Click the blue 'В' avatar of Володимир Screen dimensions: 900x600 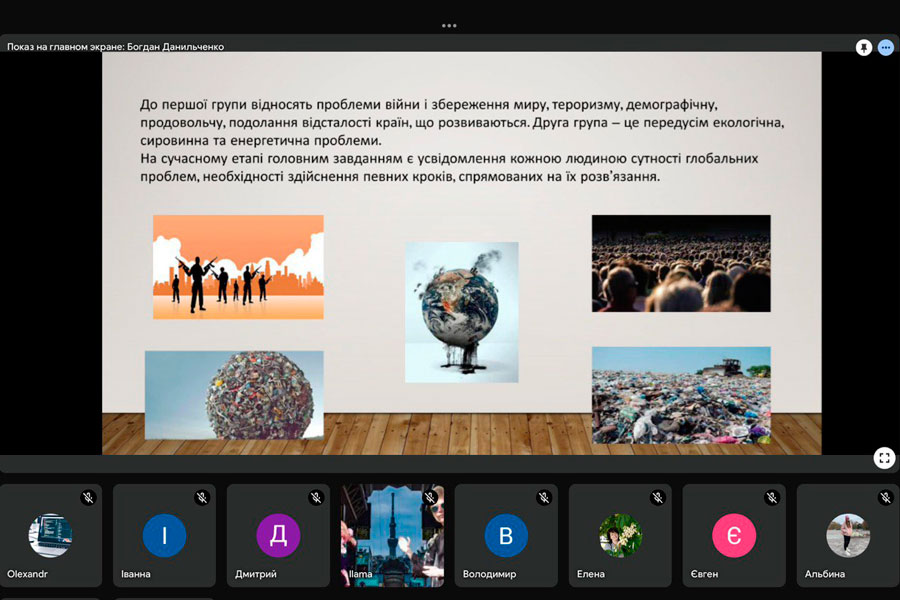pos(506,535)
